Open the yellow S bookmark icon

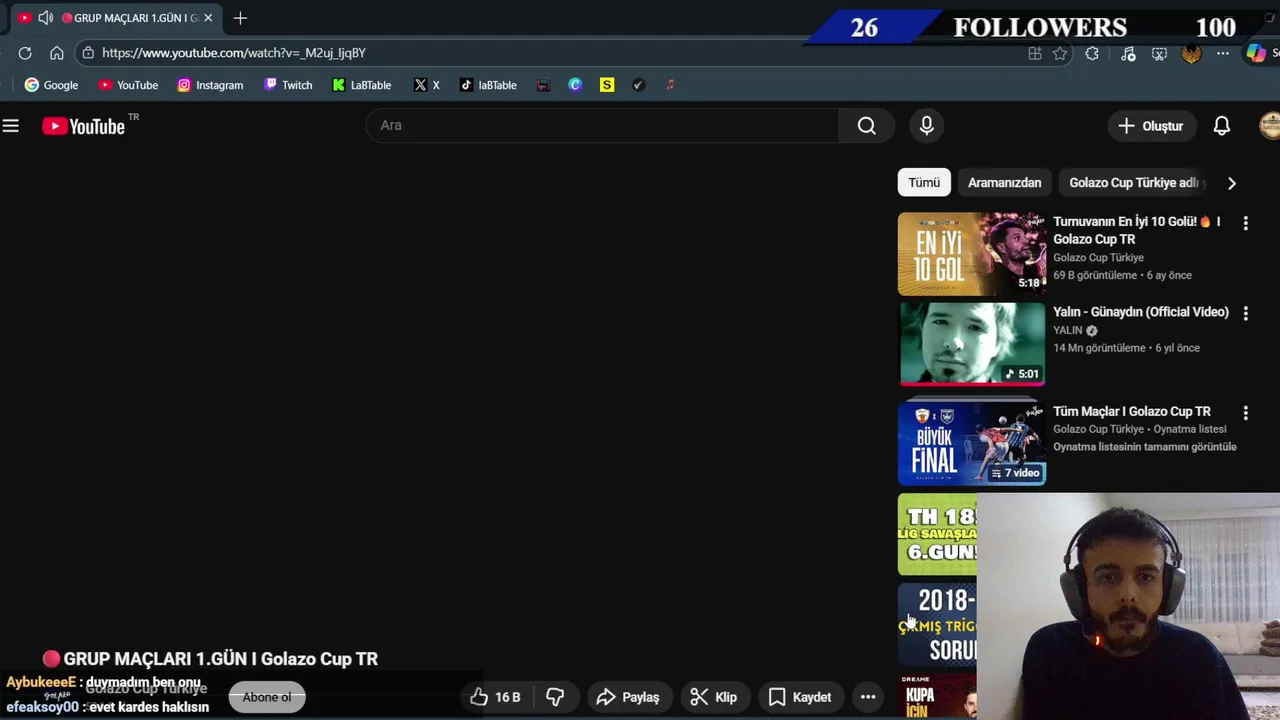pyautogui.click(x=607, y=85)
